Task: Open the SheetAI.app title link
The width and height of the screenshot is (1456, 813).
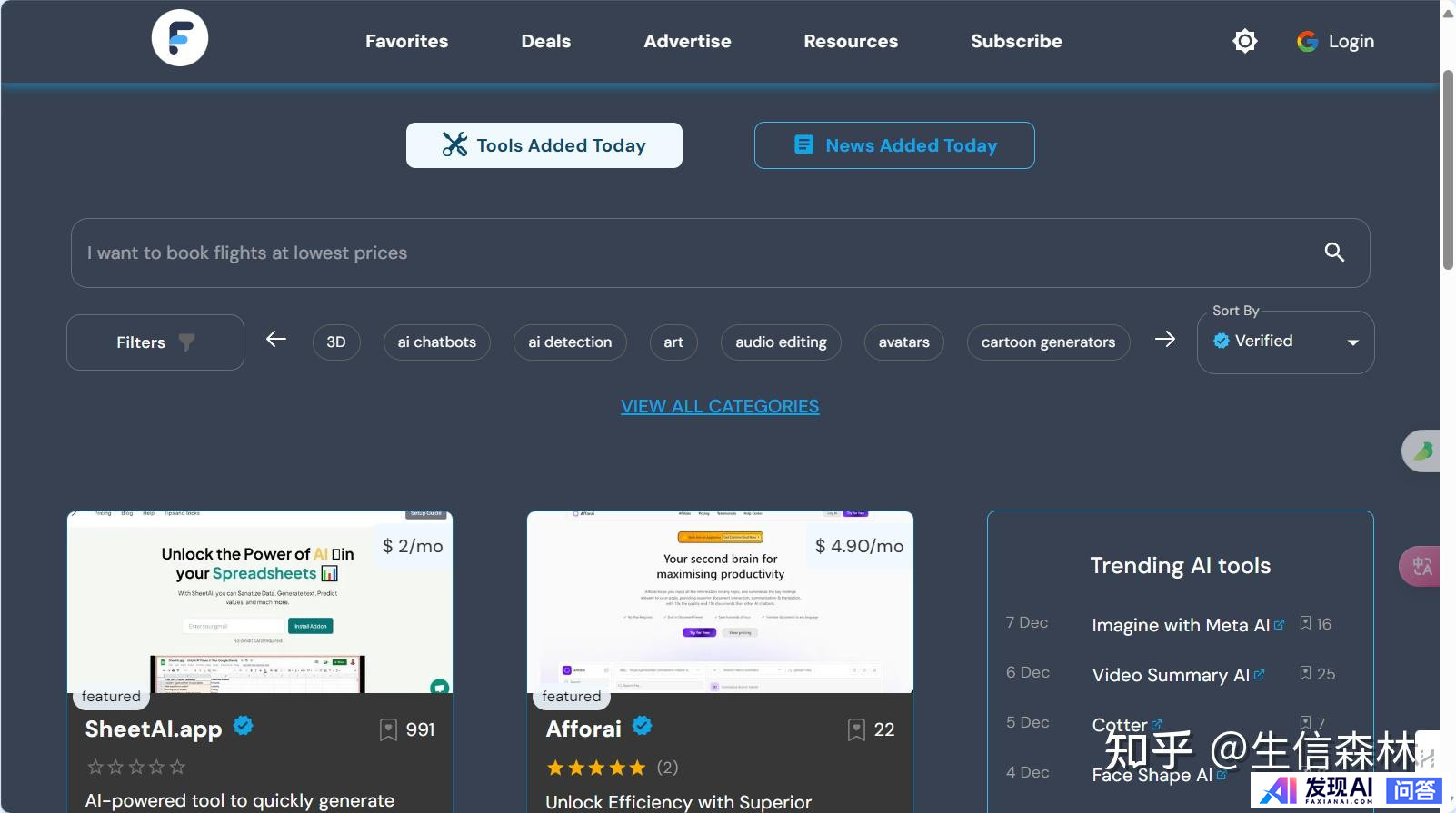Action: click(x=154, y=729)
